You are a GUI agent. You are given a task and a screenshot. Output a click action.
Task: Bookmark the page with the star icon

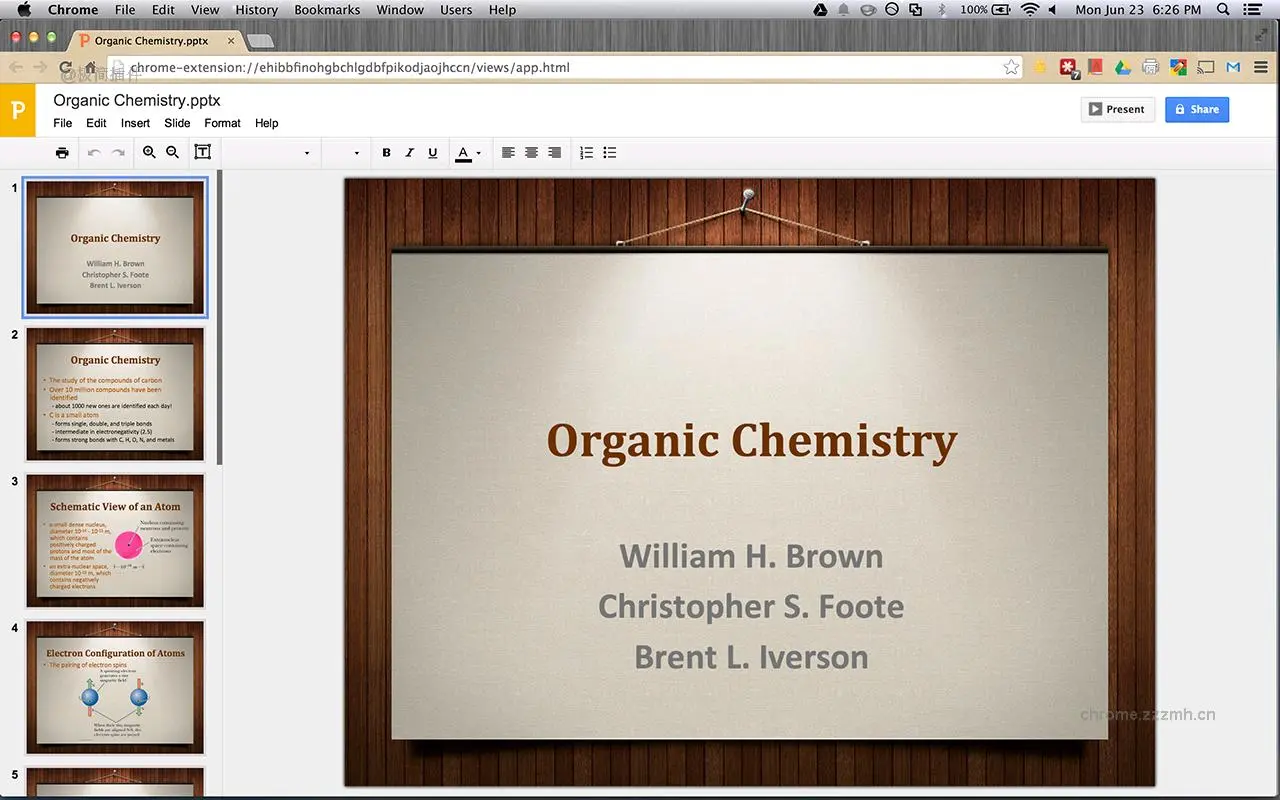tap(1011, 67)
